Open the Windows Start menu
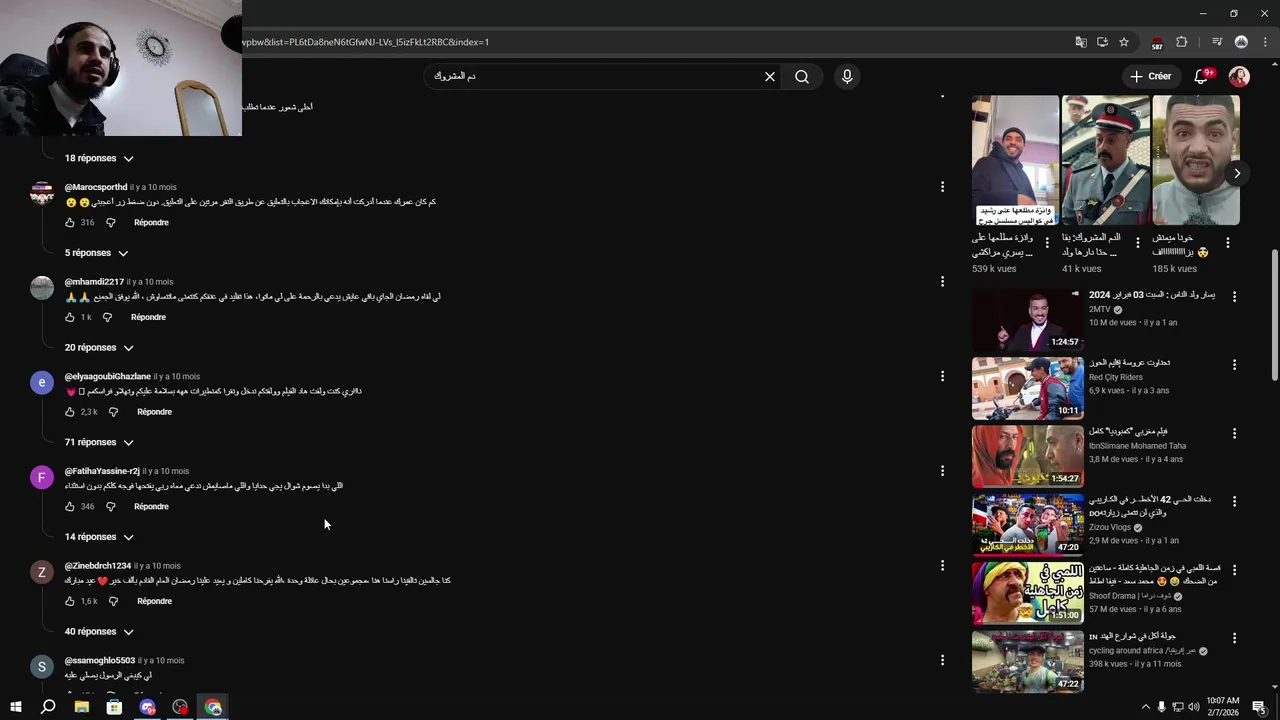Image resolution: width=1280 pixels, height=720 pixels. 15,707
